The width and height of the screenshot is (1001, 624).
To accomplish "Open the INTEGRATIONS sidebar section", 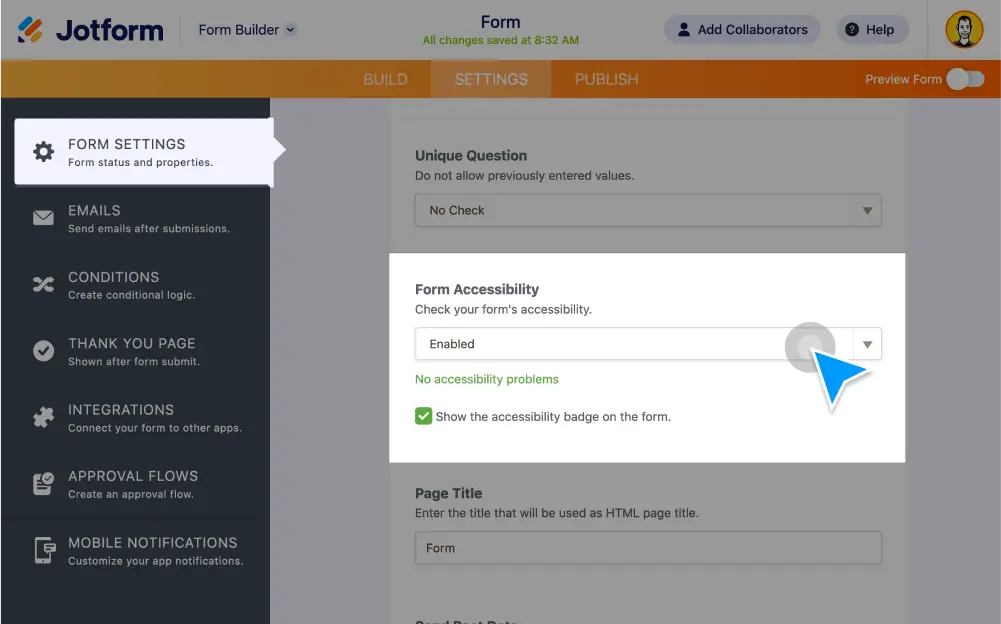I will coord(135,418).
